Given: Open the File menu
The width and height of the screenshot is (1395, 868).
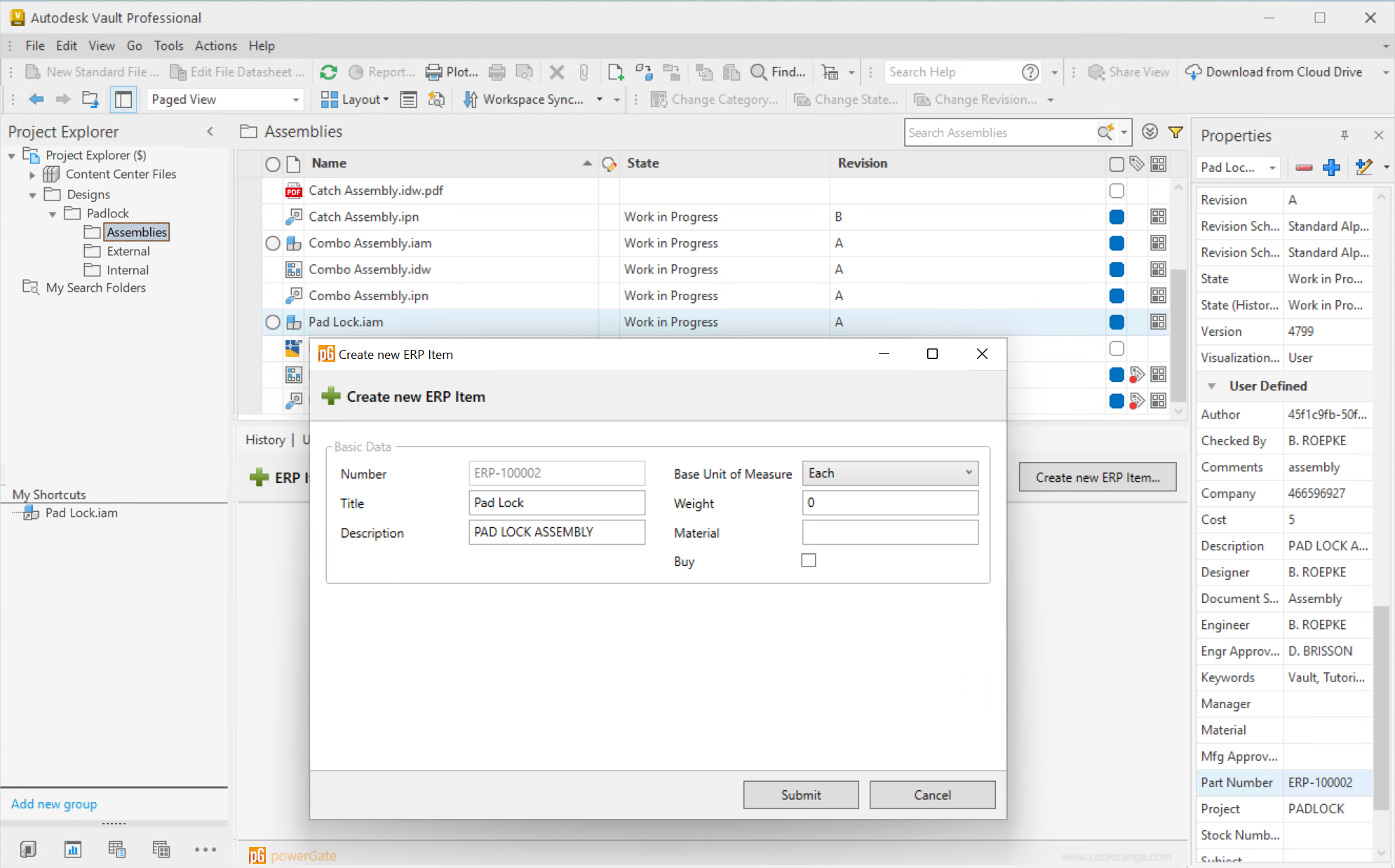Looking at the screenshot, I should [34, 46].
